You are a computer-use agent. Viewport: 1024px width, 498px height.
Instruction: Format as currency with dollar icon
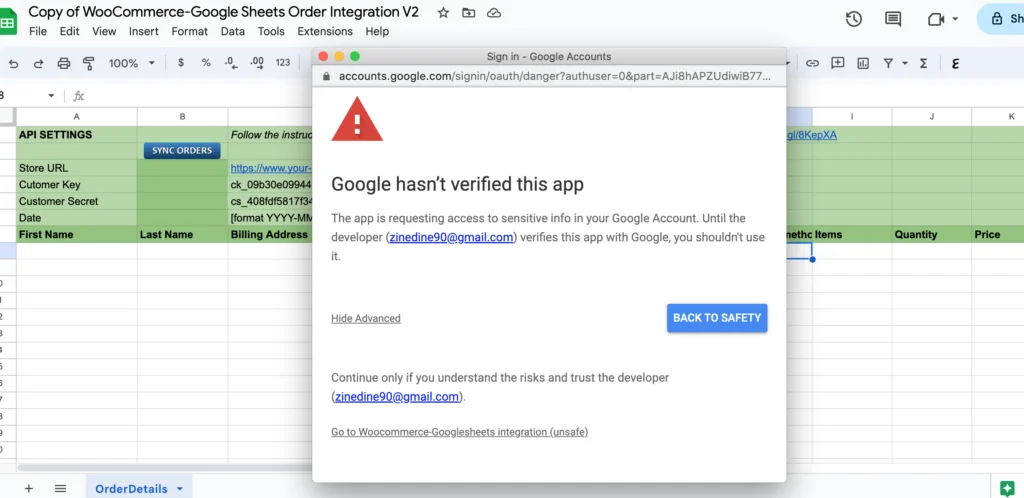click(181, 63)
